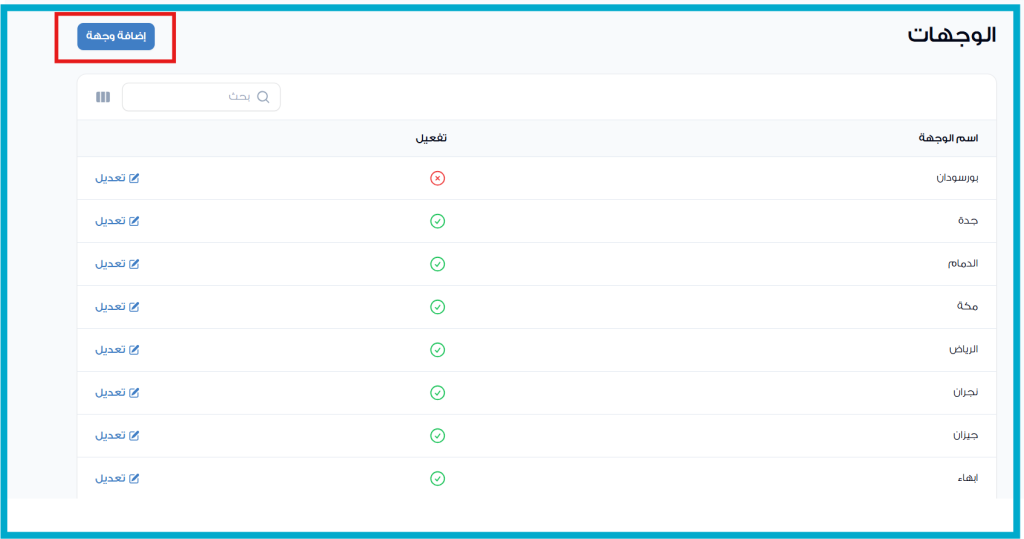The image size is (1024, 539).
Task: Click the activation status icon for مكة
Action: [437, 307]
